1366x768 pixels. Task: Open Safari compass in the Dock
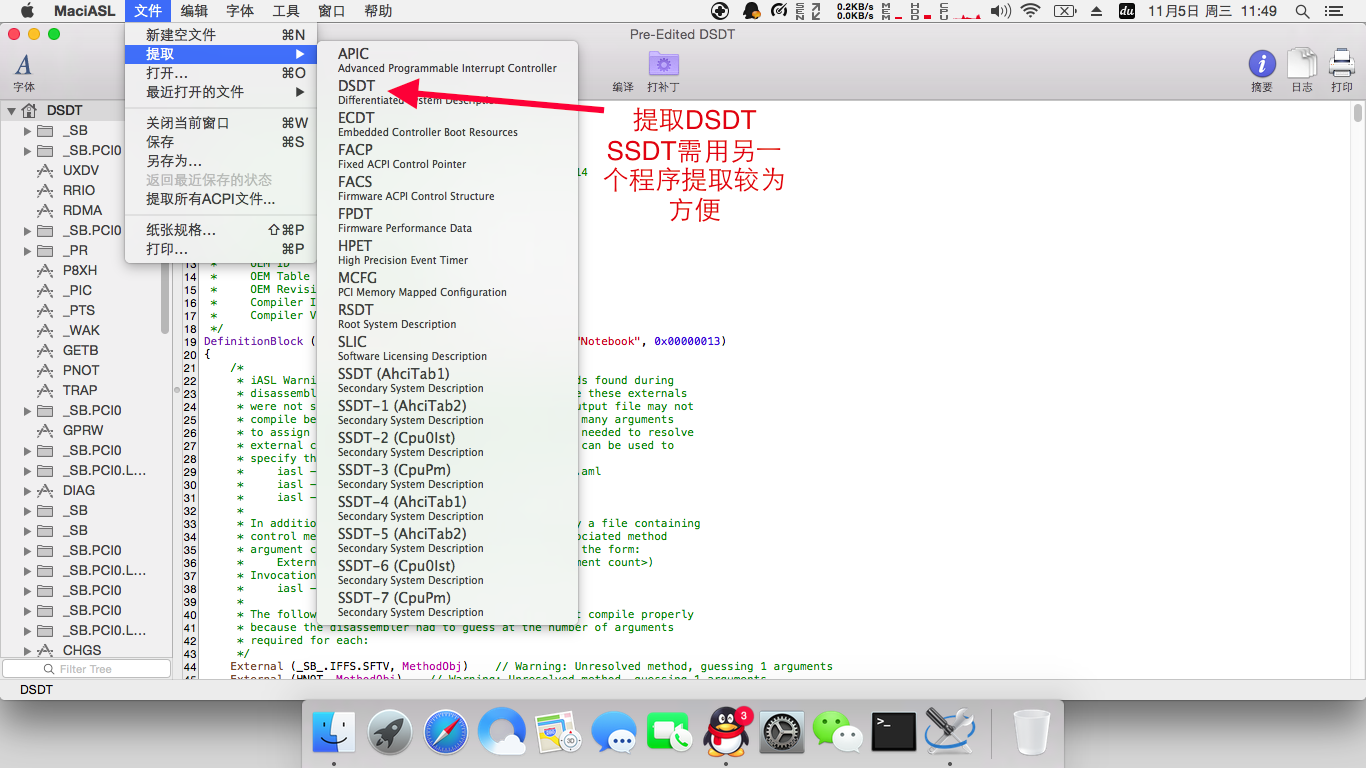coord(446,732)
